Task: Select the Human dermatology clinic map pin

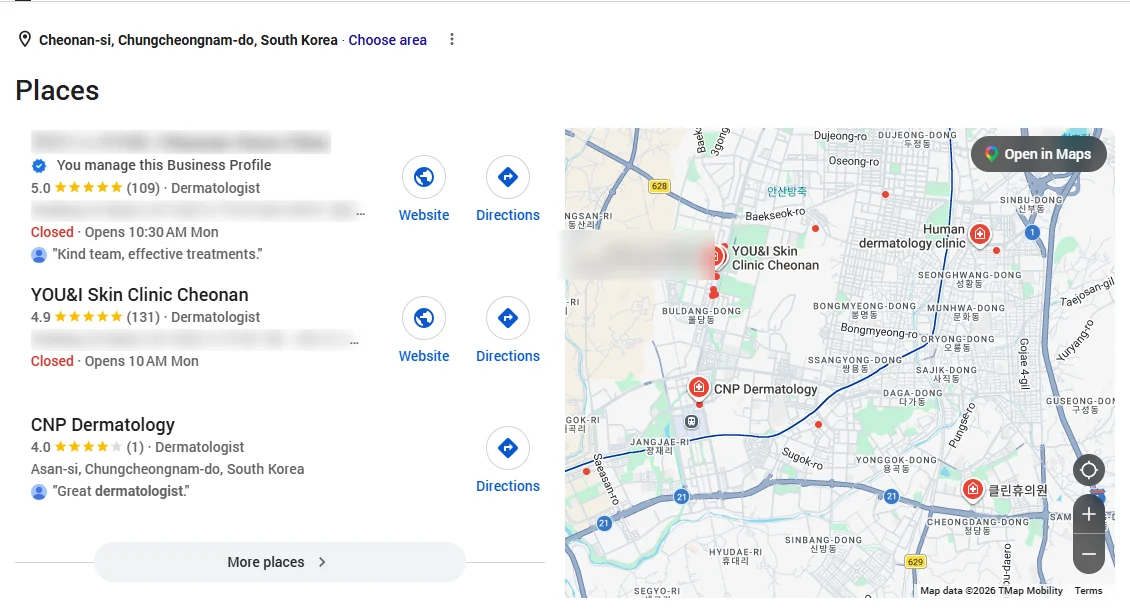Action: (x=979, y=234)
